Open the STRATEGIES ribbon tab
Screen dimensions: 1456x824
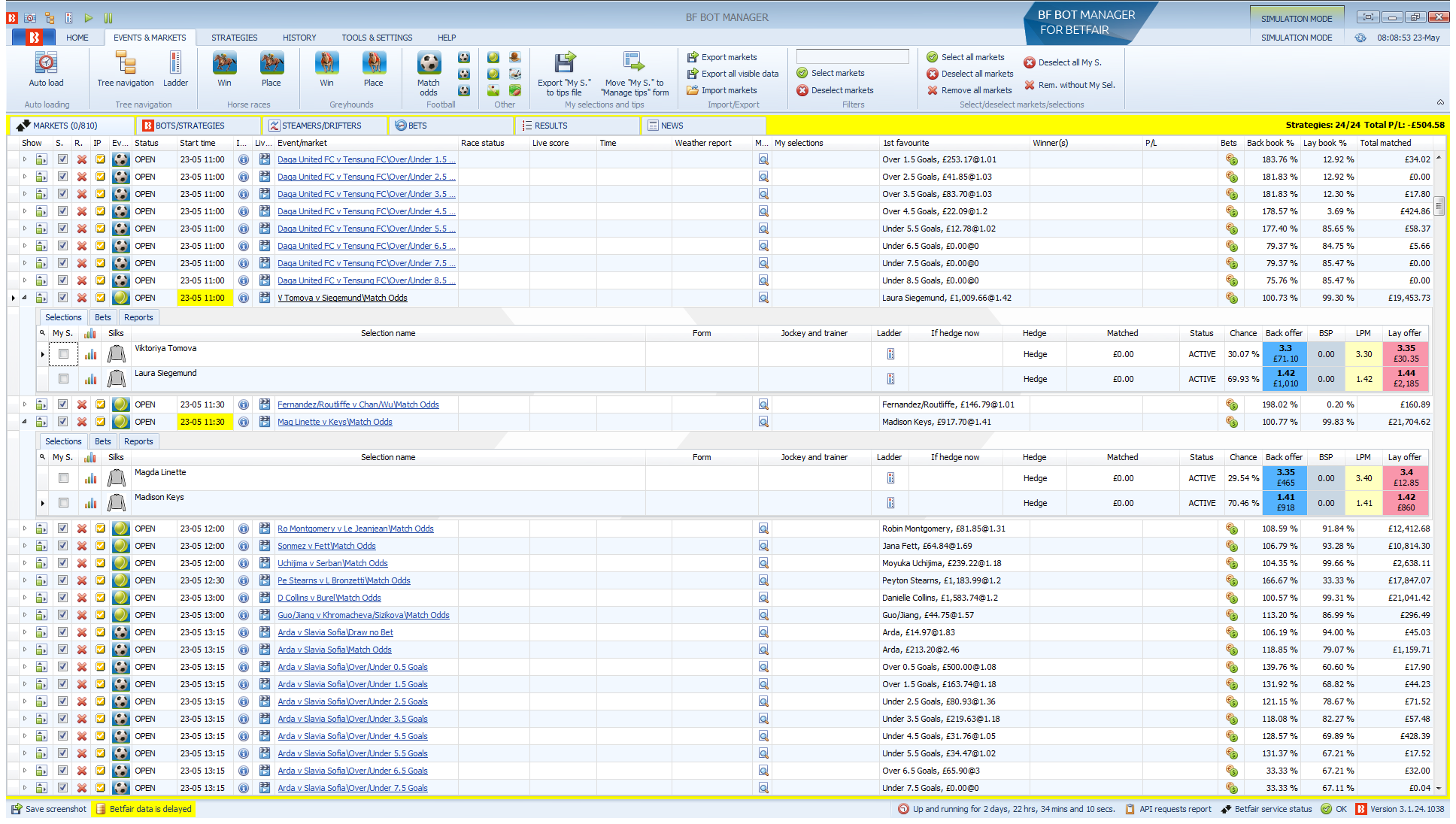[x=234, y=38]
